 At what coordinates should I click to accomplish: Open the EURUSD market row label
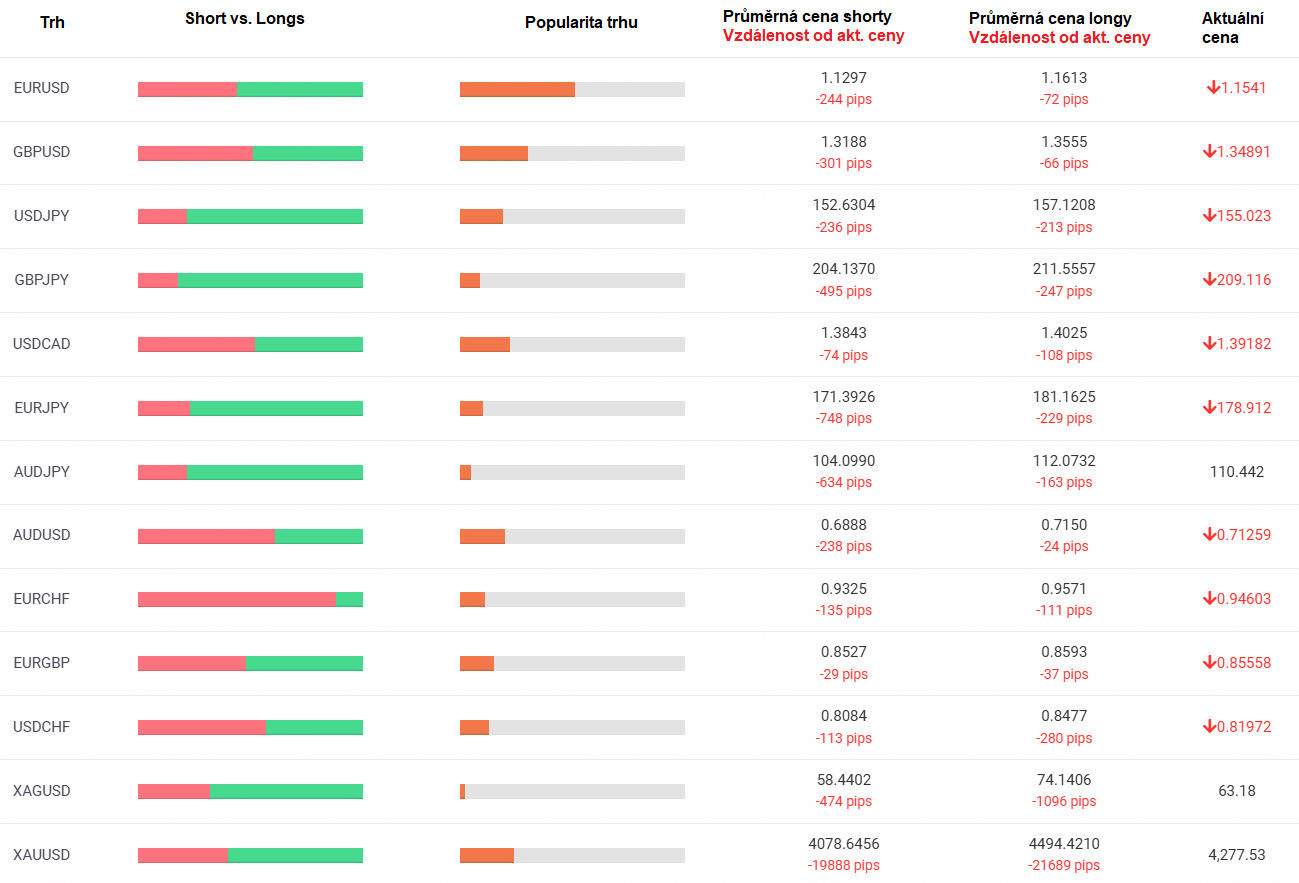[x=42, y=88]
